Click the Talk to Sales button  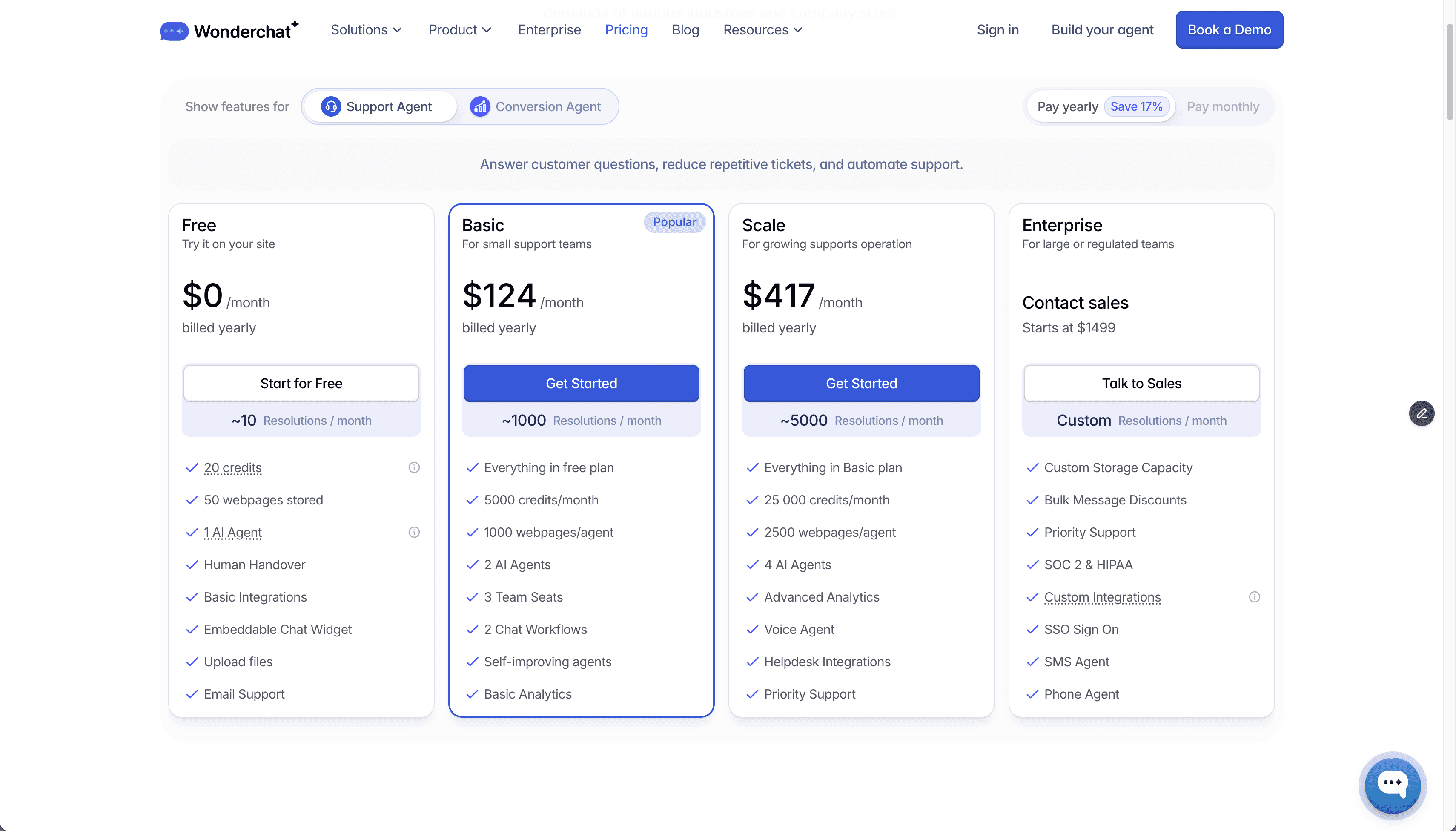[x=1141, y=383]
